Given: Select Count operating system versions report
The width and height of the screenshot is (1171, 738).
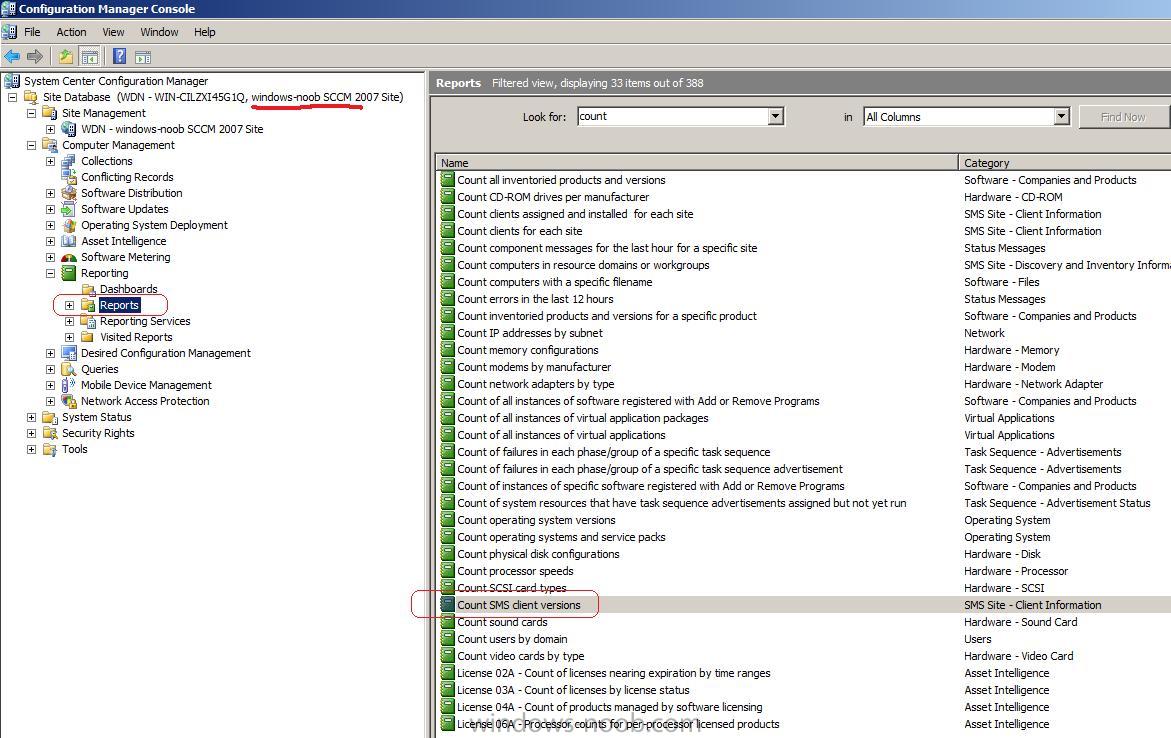Looking at the screenshot, I should (x=536, y=520).
